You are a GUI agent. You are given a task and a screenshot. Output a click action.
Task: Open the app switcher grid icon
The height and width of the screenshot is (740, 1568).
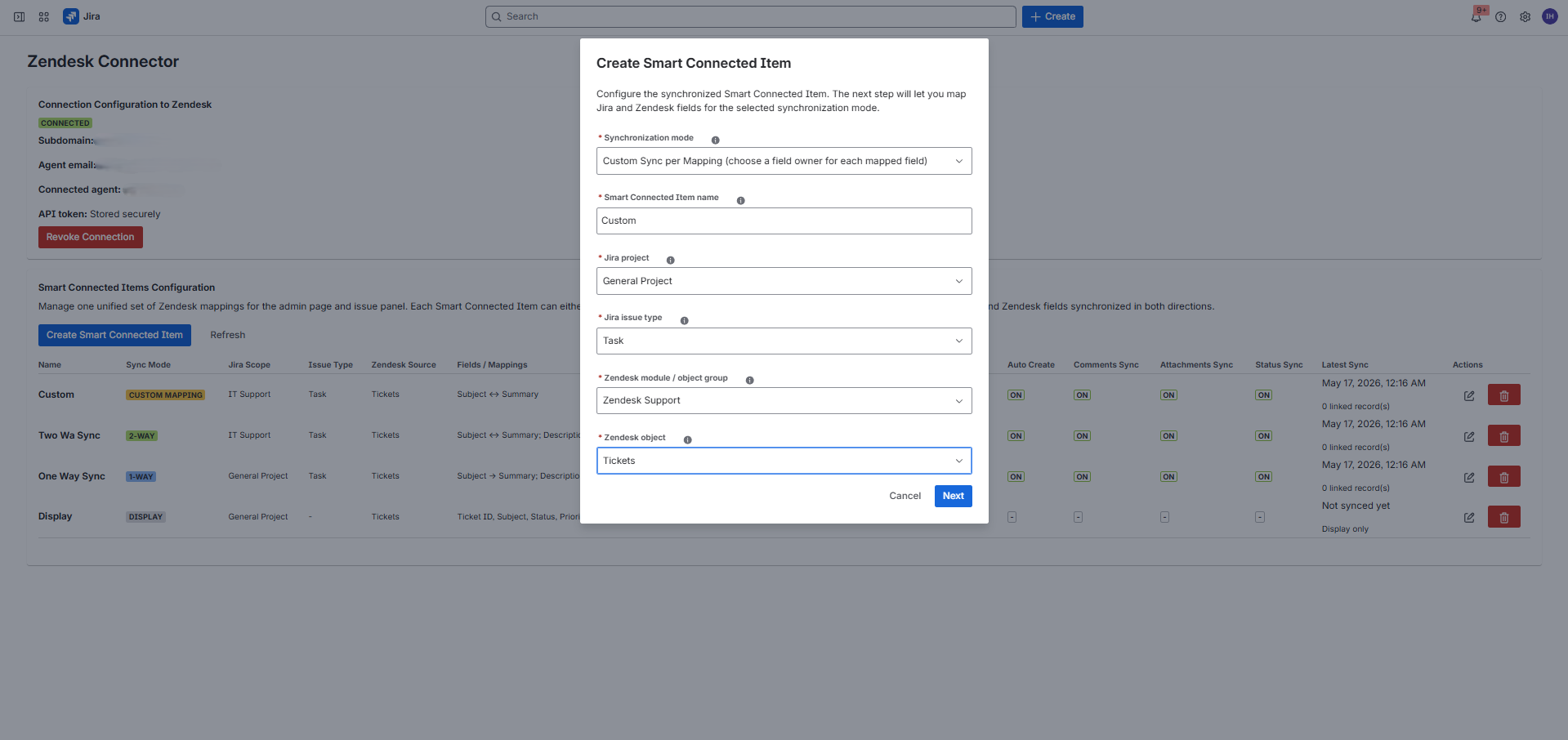point(44,16)
